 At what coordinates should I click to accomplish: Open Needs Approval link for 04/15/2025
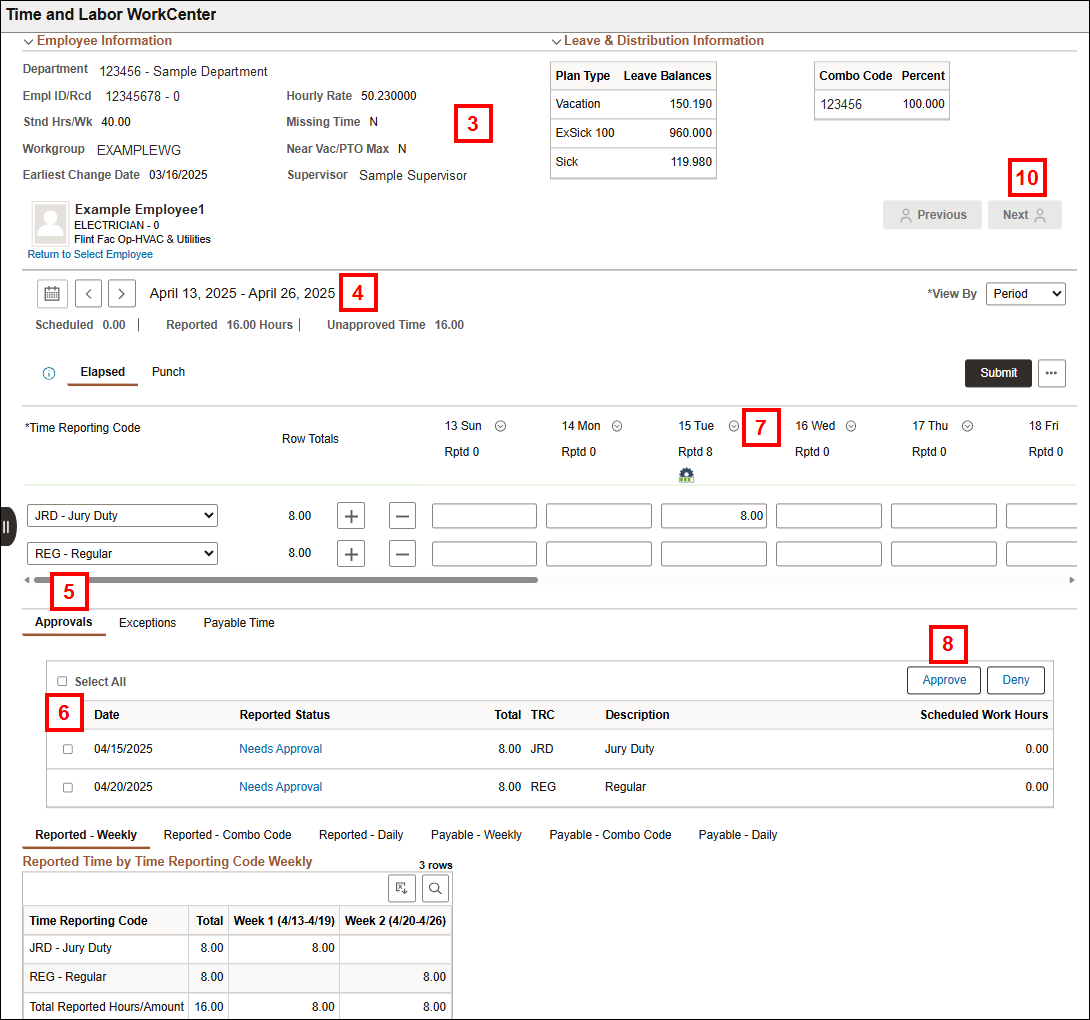pos(281,749)
